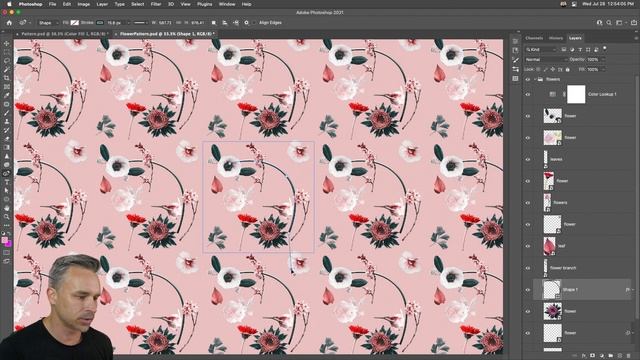Expand Shape 1 layer effects arrow
640x360 pixels.
pyautogui.click(x=633, y=290)
